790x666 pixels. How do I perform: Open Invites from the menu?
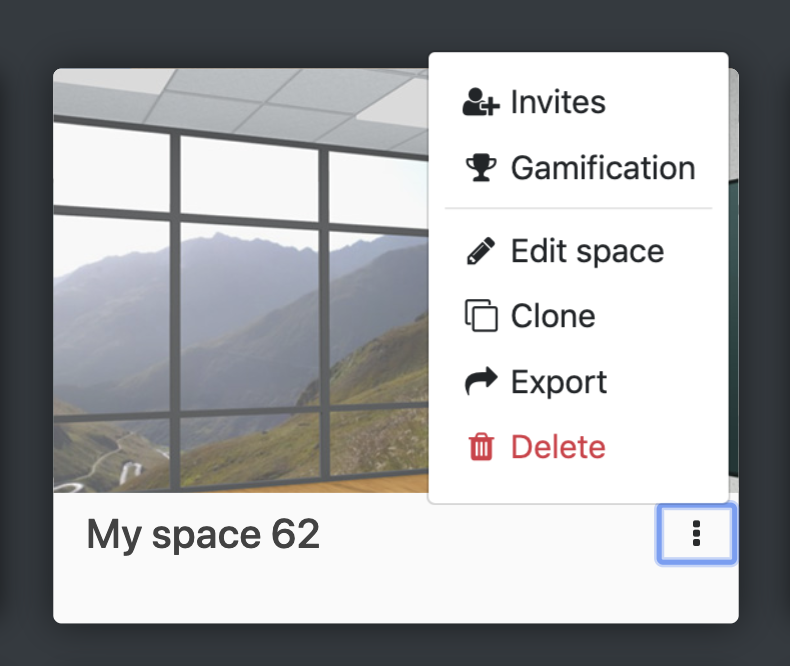[578, 102]
